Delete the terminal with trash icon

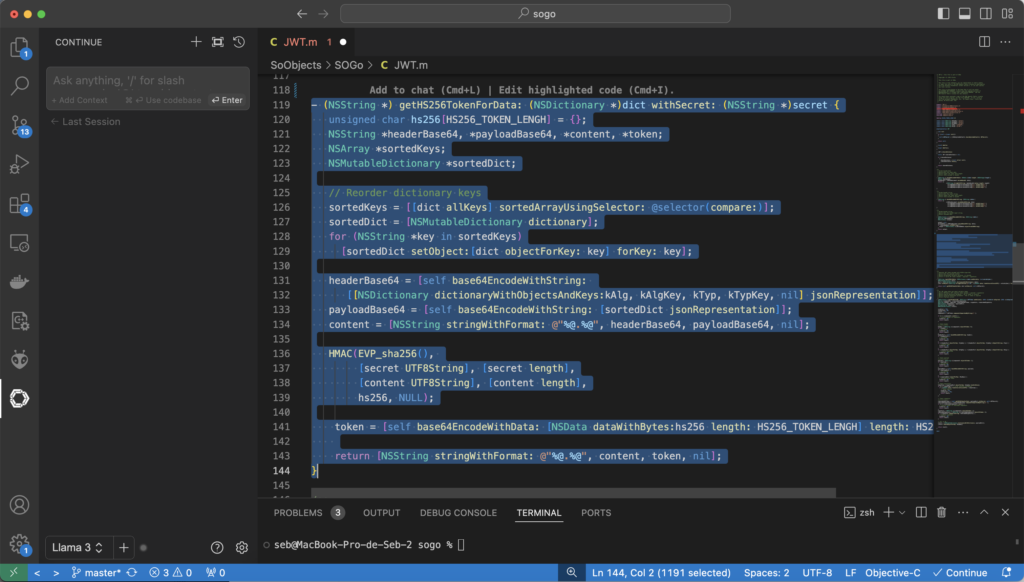[941, 513]
